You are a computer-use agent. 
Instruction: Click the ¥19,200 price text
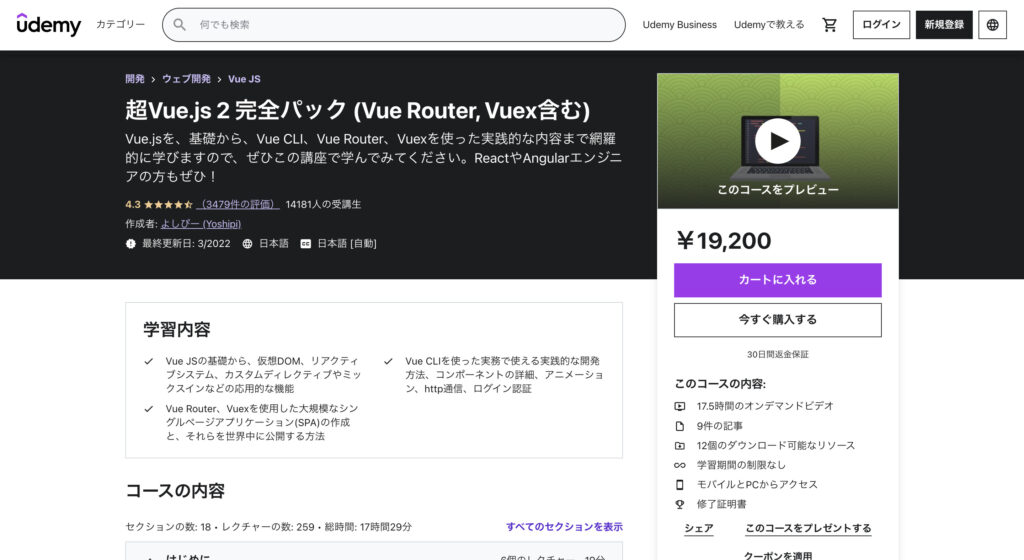tap(724, 241)
